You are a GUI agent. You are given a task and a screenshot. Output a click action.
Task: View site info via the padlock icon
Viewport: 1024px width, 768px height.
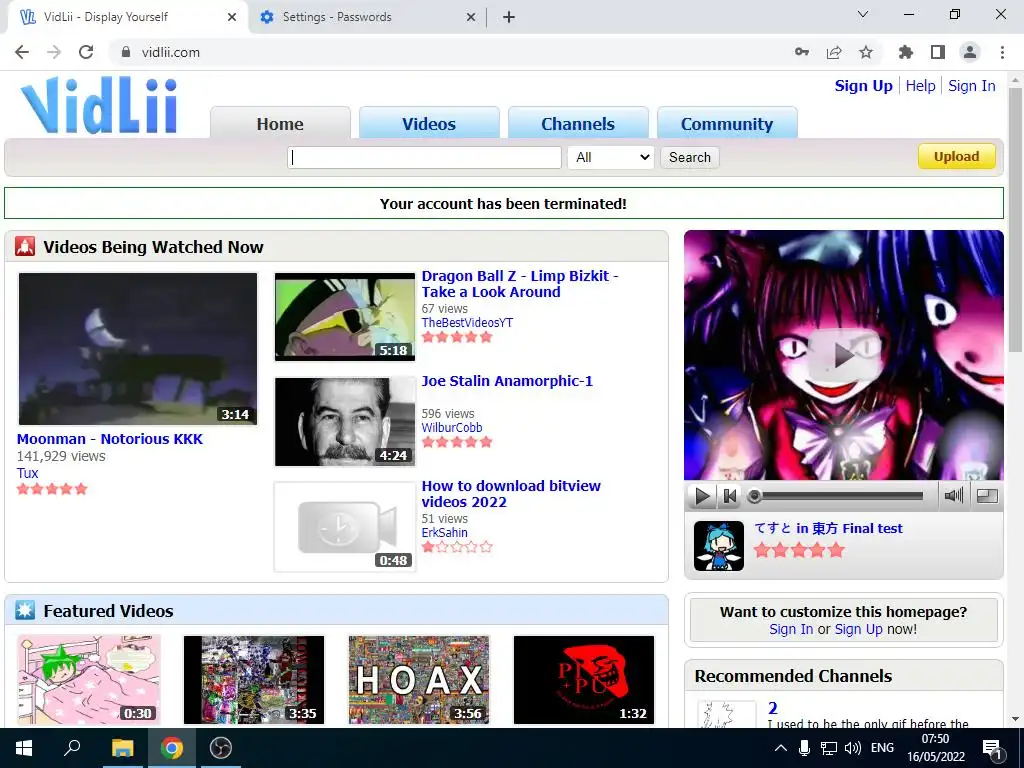point(126,52)
